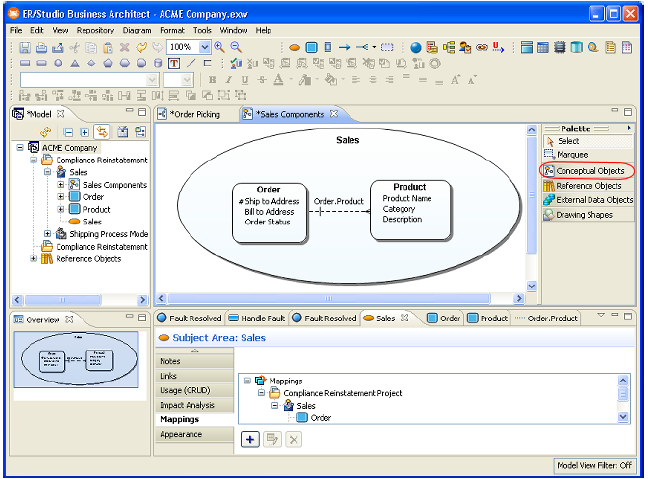This screenshot has height=479, width=648.
Task: Click the Zoom Out magnifier icon
Action: tap(236, 47)
